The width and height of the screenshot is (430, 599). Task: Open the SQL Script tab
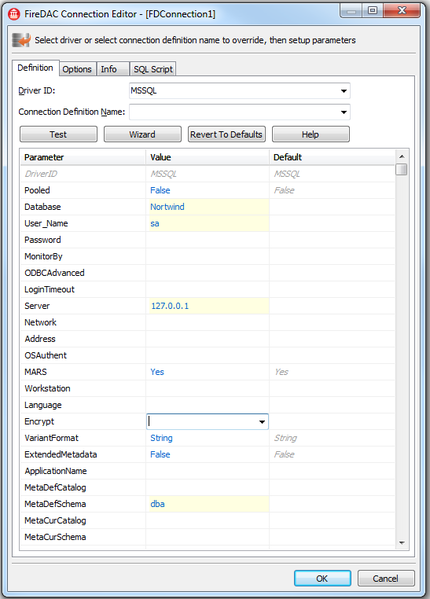click(153, 69)
